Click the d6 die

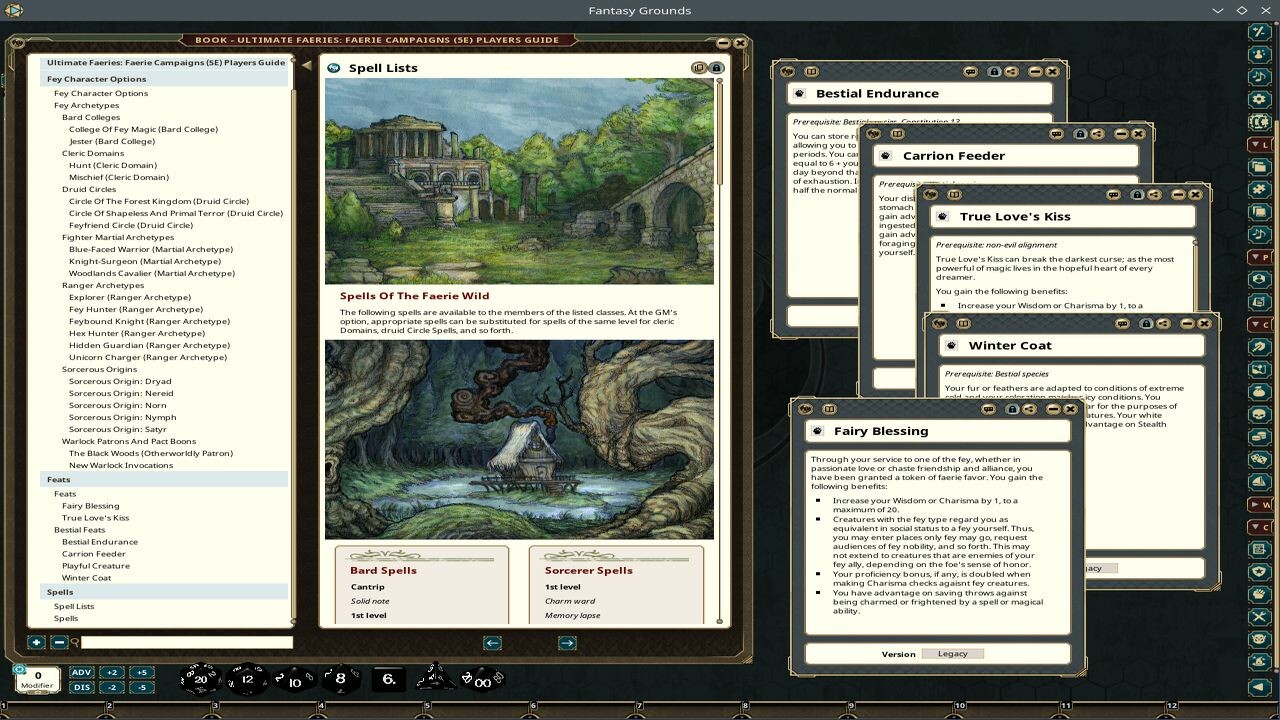pyautogui.click(x=389, y=679)
